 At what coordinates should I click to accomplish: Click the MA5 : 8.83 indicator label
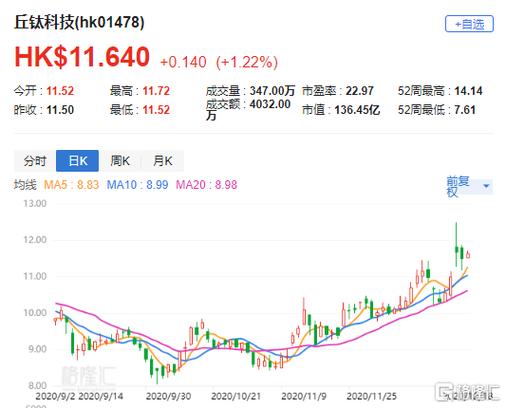(x=71, y=185)
